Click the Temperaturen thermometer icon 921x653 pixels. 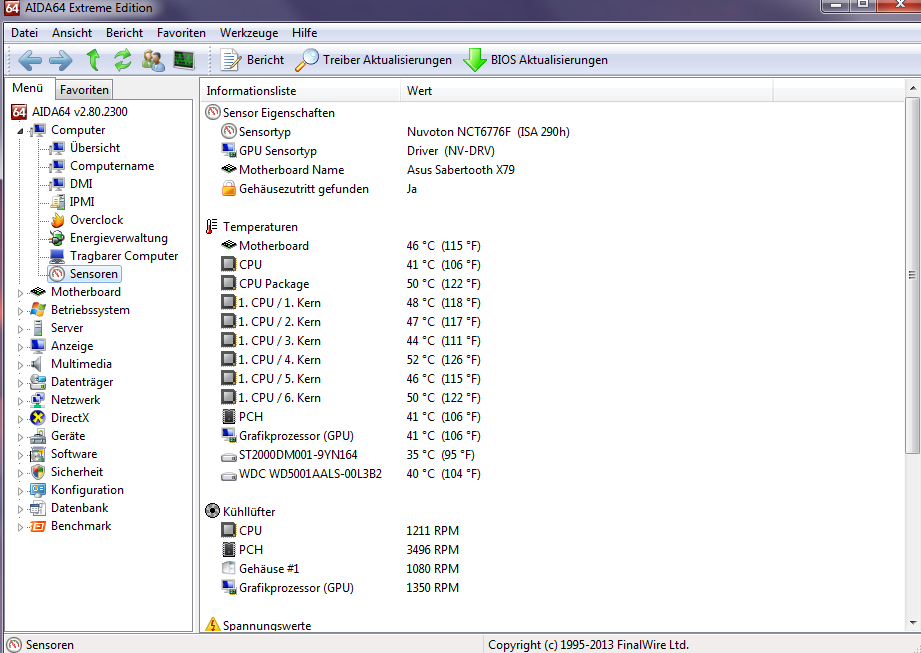pyautogui.click(x=212, y=227)
